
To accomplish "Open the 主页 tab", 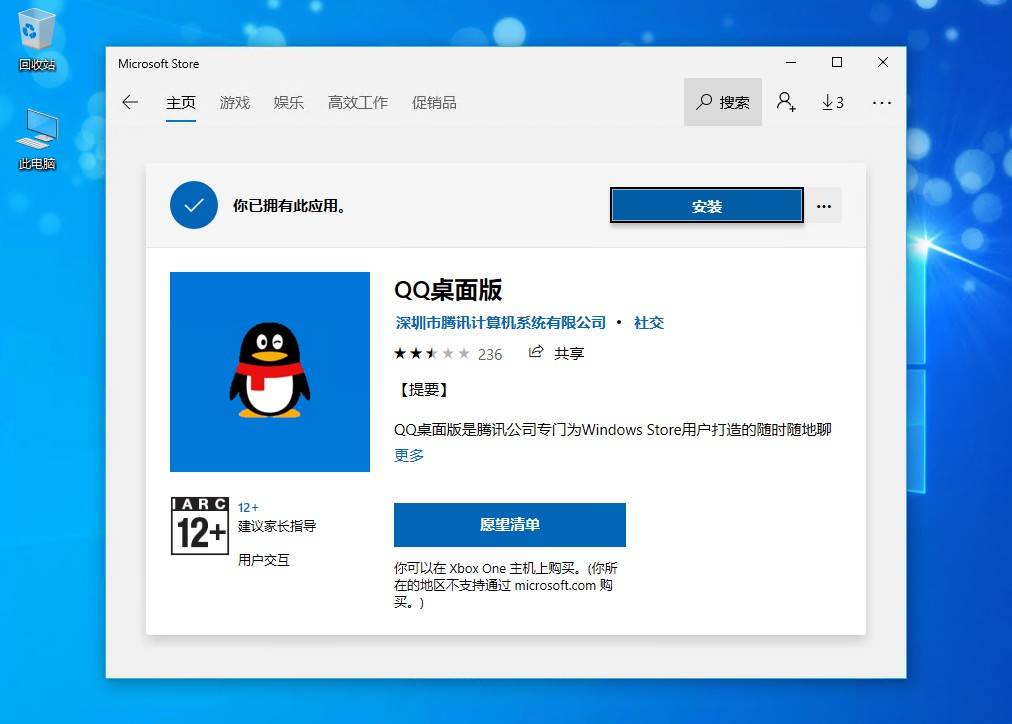I will pyautogui.click(x=181, y=103).
